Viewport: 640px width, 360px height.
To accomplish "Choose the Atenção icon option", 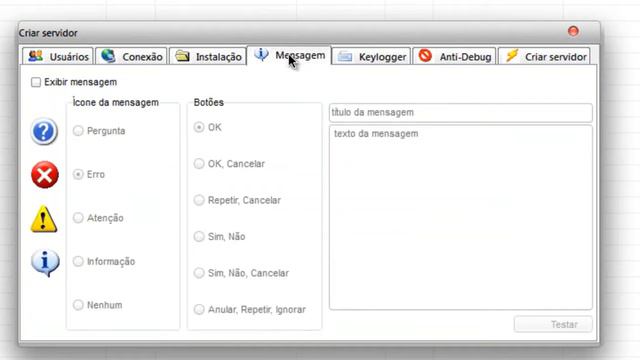I will click(x=78, y=218).
